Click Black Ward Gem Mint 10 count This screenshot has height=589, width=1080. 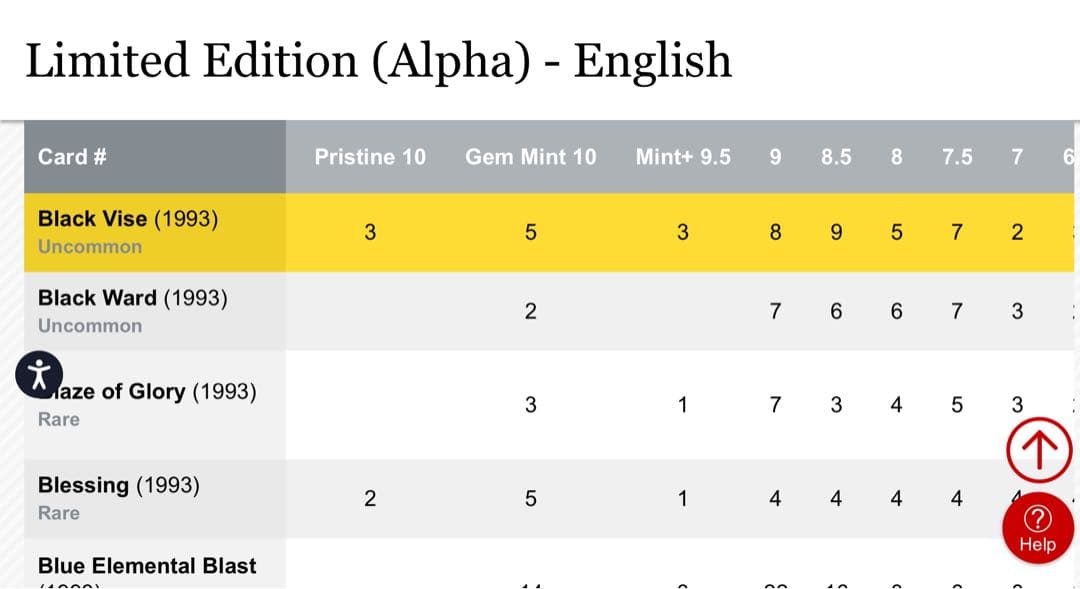point(530,311)
